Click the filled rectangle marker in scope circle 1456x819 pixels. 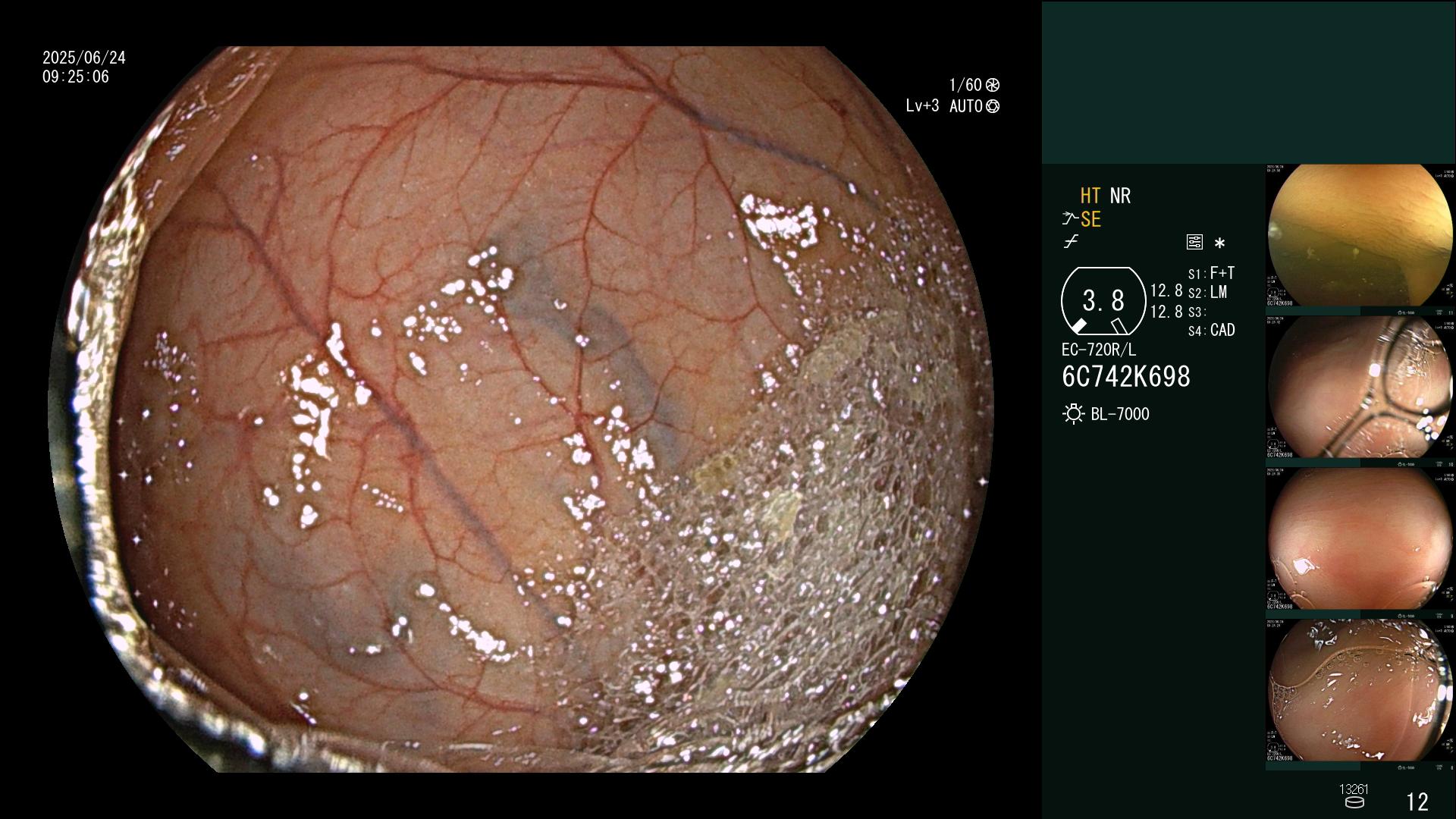point(1078,326)
